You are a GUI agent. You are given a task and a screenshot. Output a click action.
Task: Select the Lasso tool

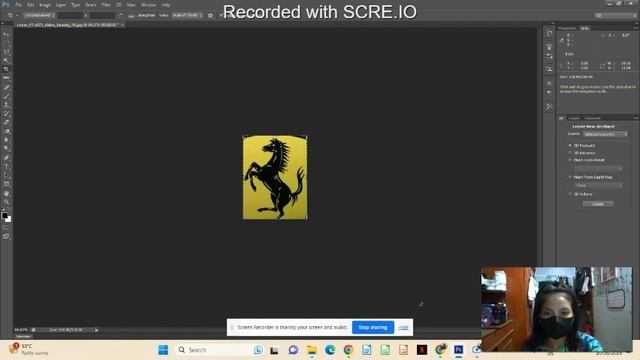pyautogui.click(x=6, y=52)
